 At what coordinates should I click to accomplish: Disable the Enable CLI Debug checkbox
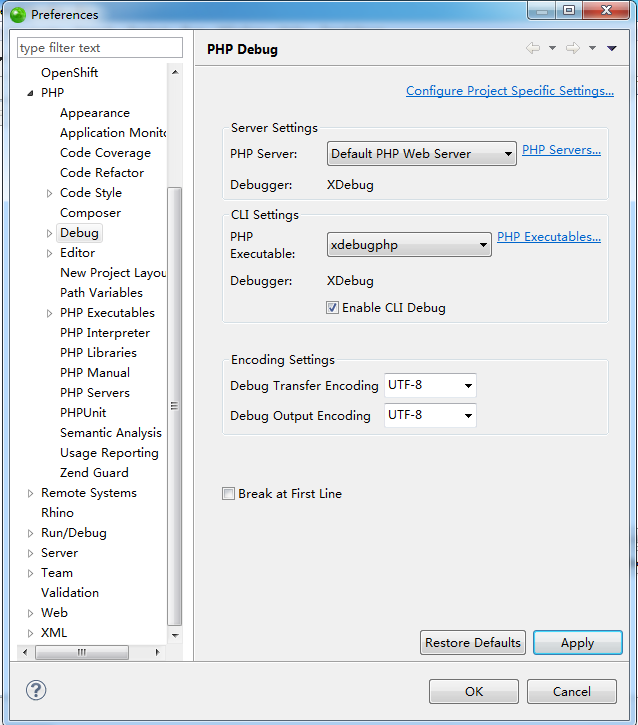tap(332, 308)
